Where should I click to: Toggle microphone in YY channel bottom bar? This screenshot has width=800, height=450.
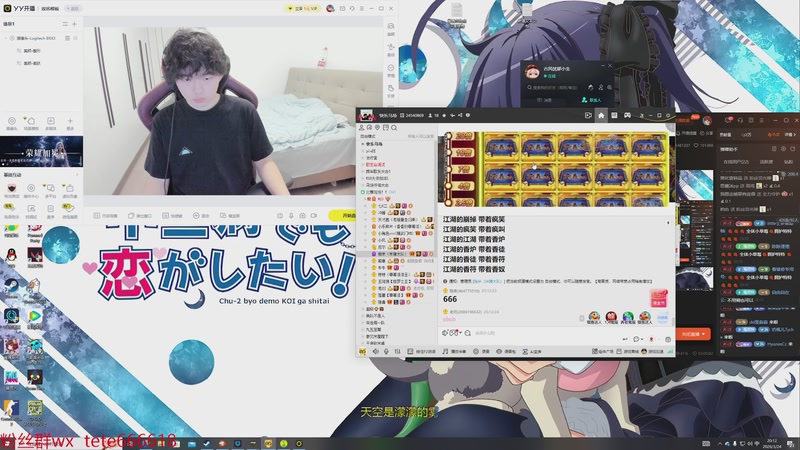[386, 352]
